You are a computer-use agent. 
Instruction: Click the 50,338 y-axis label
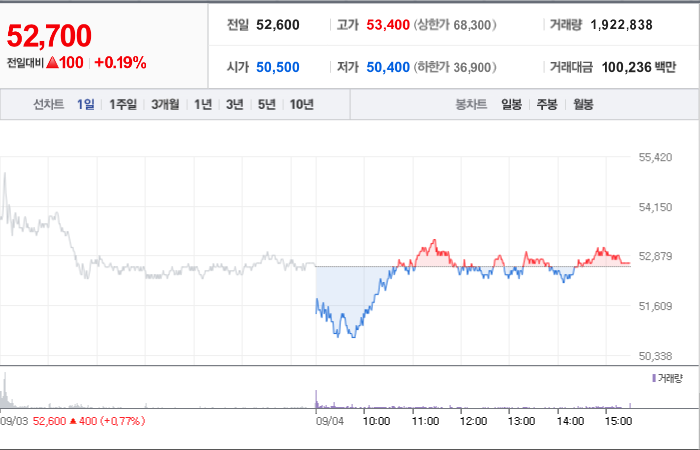click(655, 356)
